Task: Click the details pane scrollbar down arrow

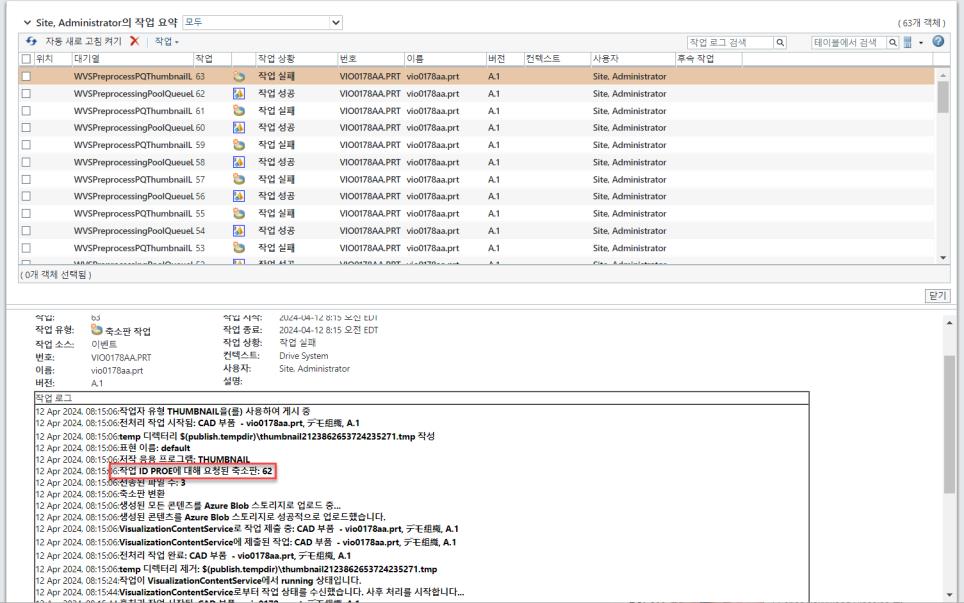Action: tap(949, 594)
